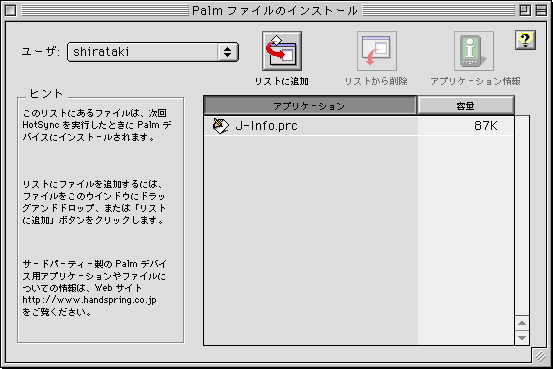Viewport: 553px width, 369px height.
Task: Click the 'リストに追加' text label
Action: tap(282, 81)
